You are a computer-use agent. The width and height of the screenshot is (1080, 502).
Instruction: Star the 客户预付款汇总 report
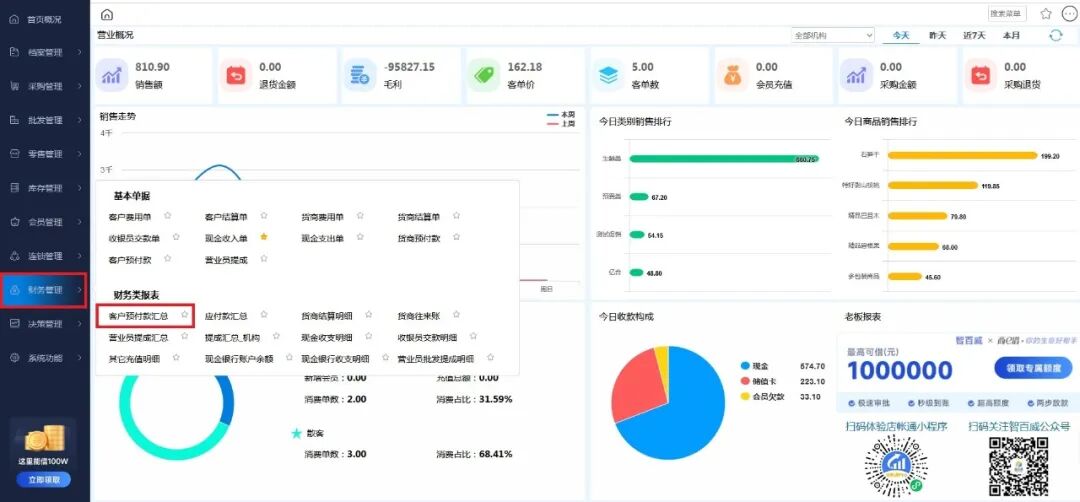point(184,315)
